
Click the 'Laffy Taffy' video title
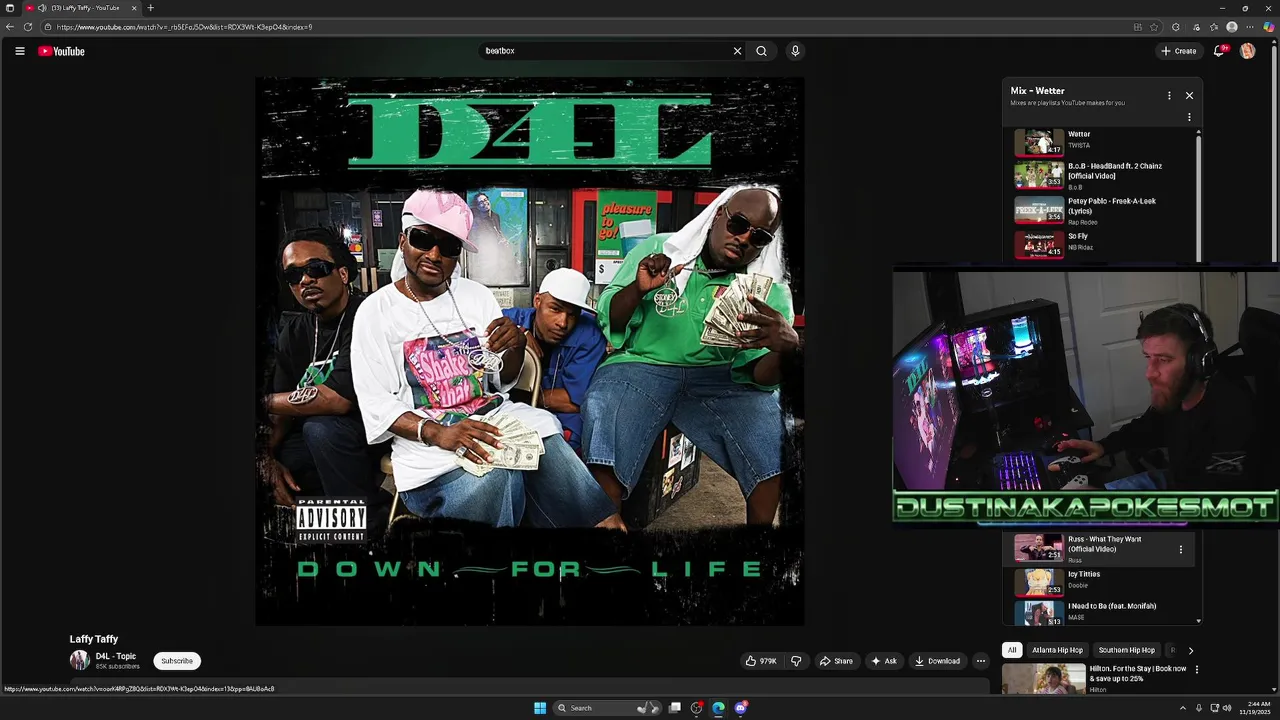94,639
